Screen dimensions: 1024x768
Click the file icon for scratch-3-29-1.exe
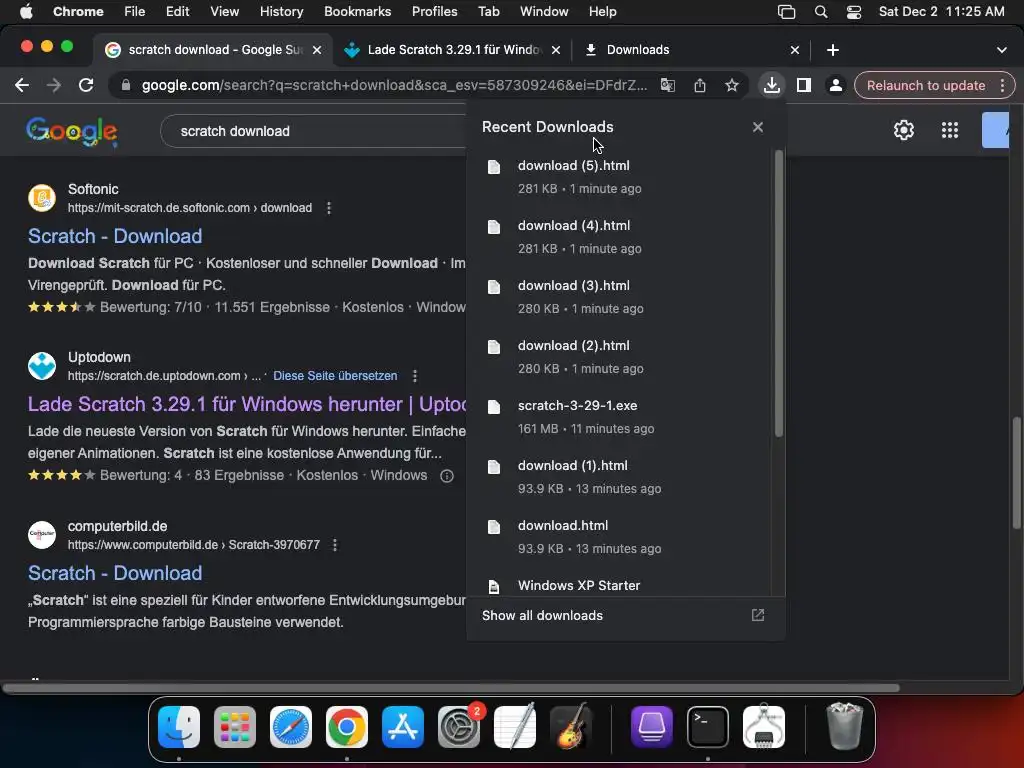[494, 408]
